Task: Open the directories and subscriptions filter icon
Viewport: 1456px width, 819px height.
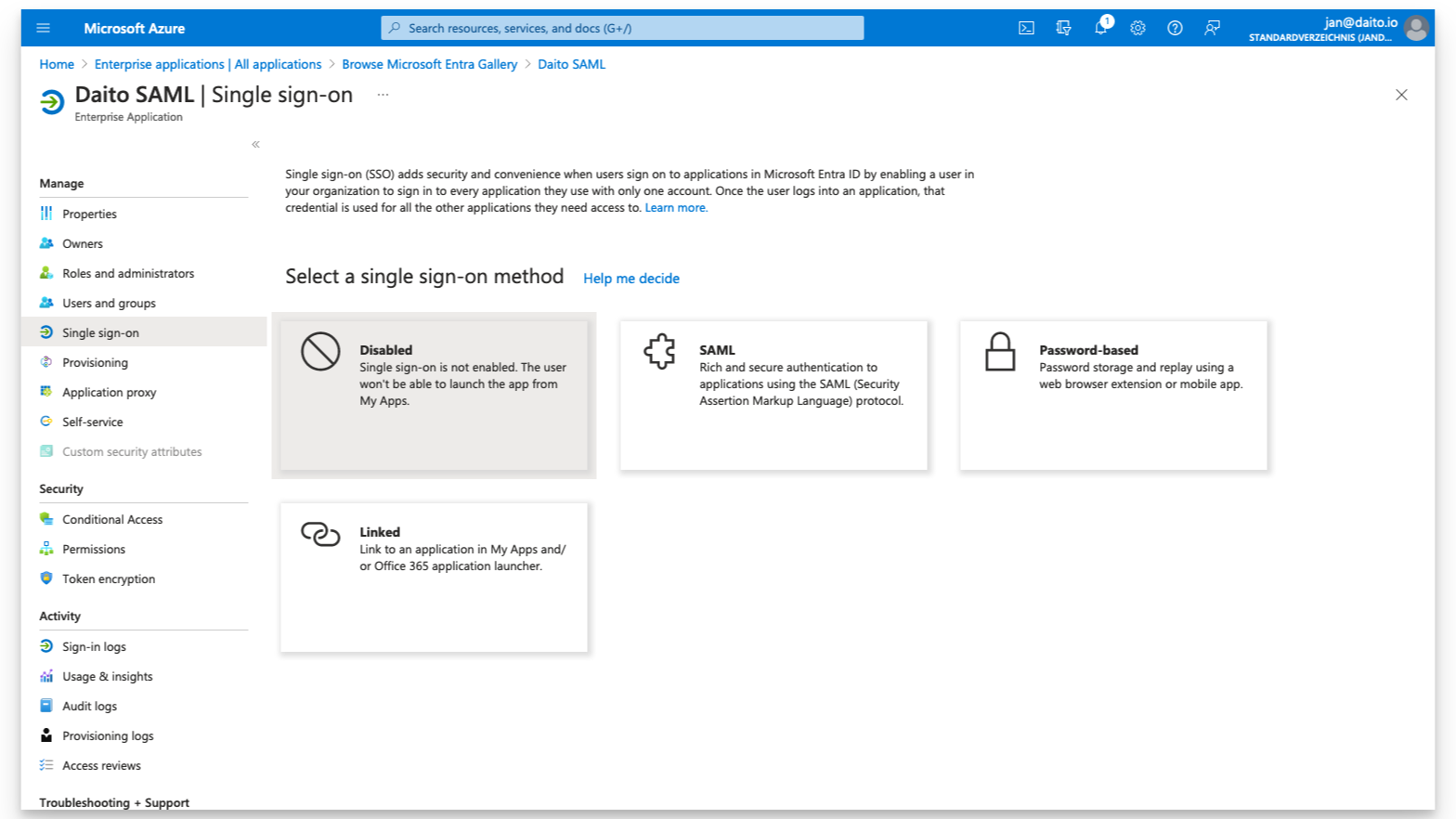Action: click(1063, 28)
